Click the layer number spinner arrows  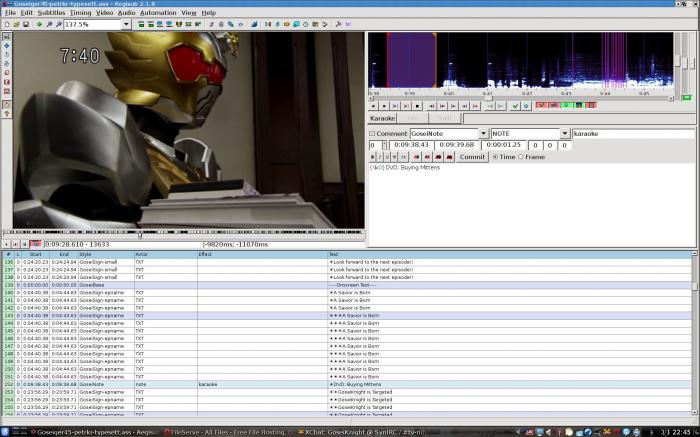[384, 145]
